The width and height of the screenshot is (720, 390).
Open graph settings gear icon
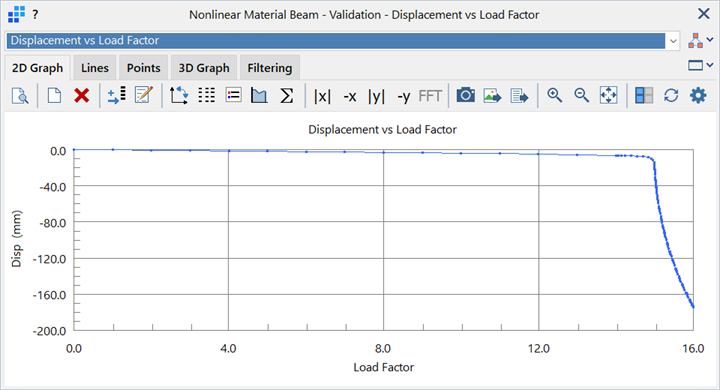(x=698, y=96)
